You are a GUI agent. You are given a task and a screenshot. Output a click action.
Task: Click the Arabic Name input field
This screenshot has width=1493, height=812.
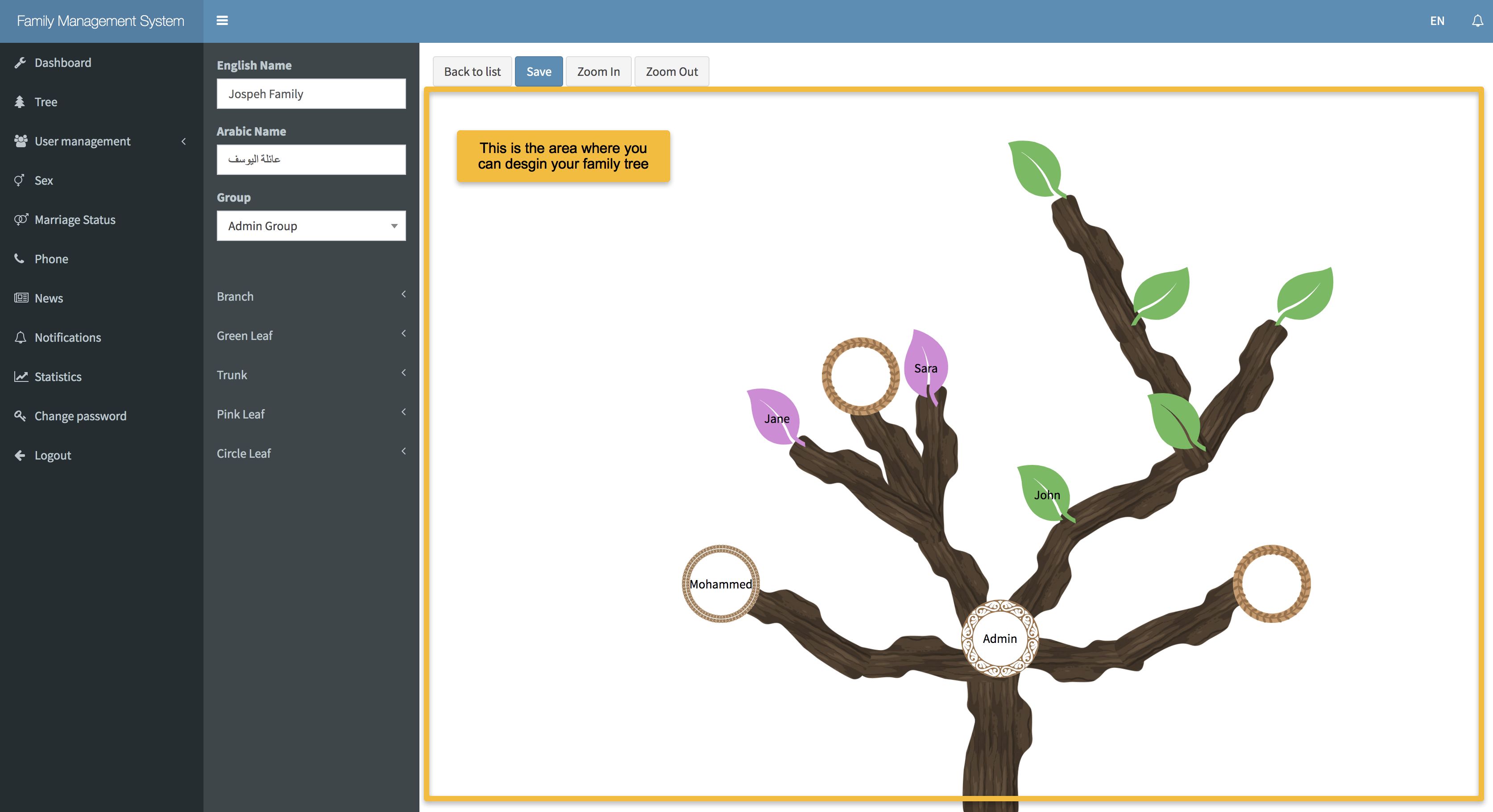coord(311,159)
